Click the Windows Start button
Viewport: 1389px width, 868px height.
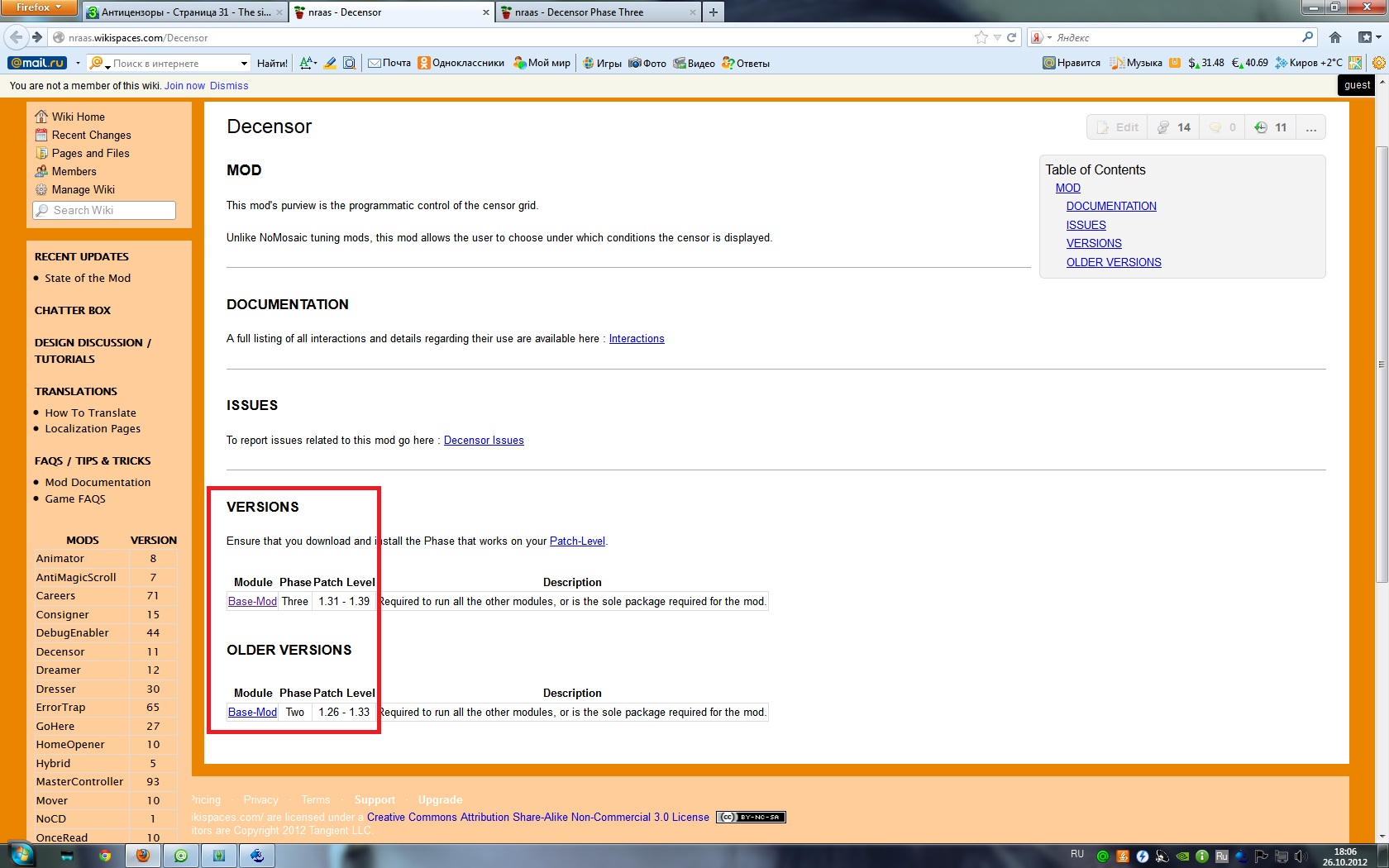point(21,855)
